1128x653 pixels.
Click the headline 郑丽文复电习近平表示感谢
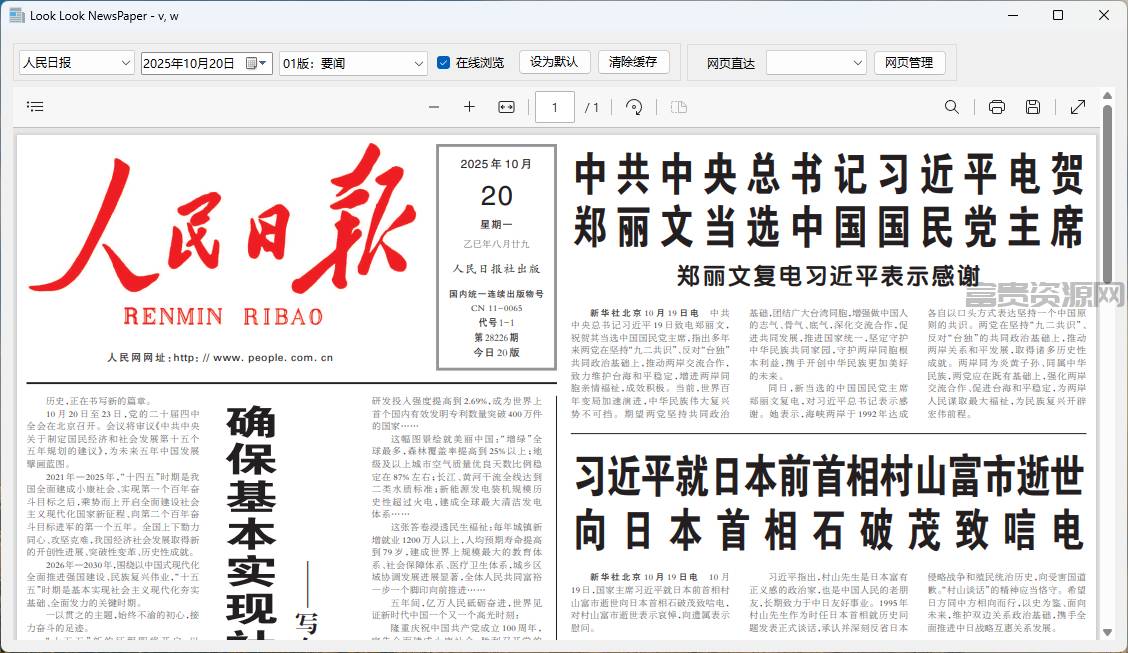(x=828, y=275)
